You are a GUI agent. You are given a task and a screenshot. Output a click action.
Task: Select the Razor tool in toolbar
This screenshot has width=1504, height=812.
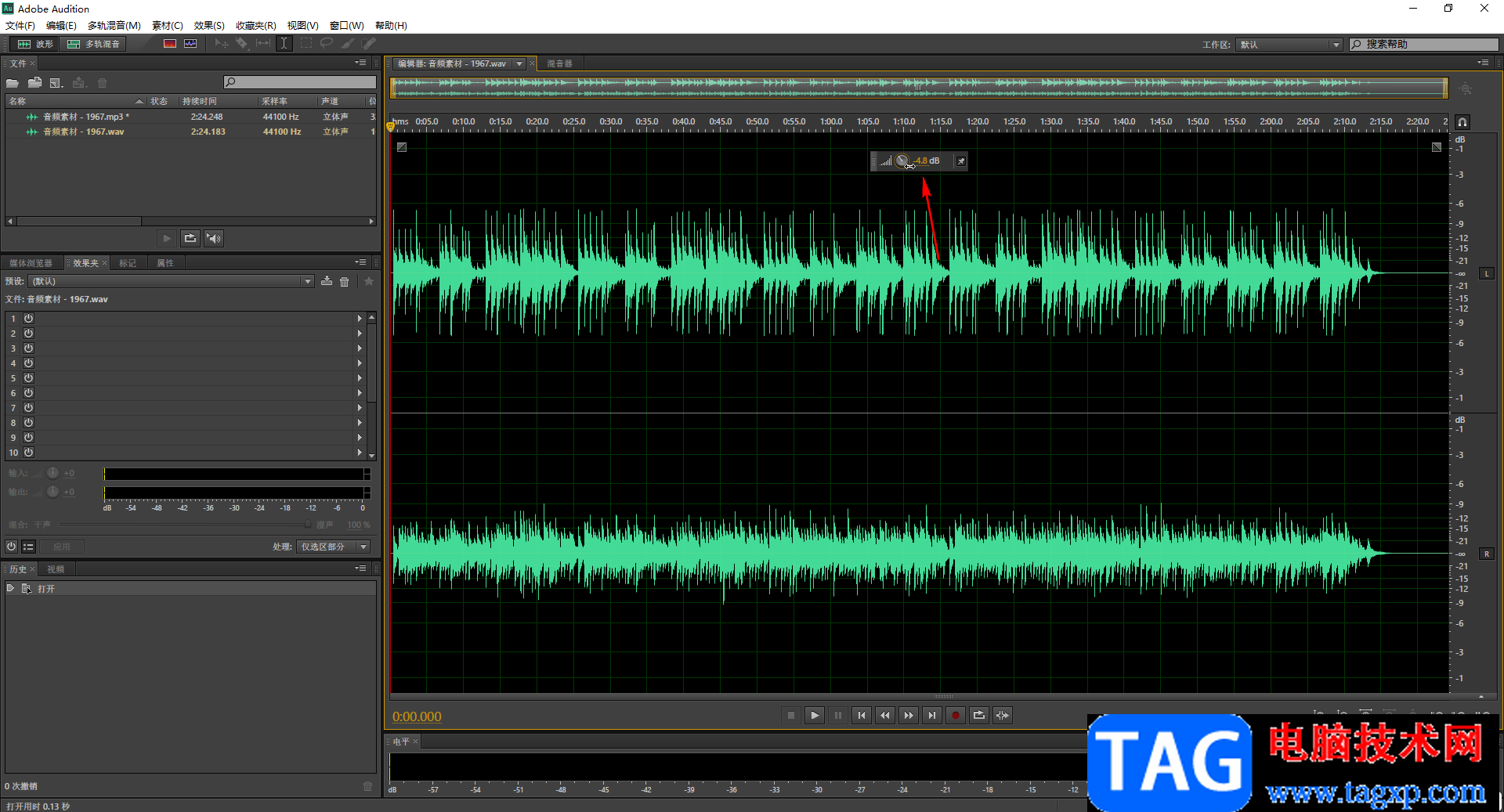(x=242, y=44)
